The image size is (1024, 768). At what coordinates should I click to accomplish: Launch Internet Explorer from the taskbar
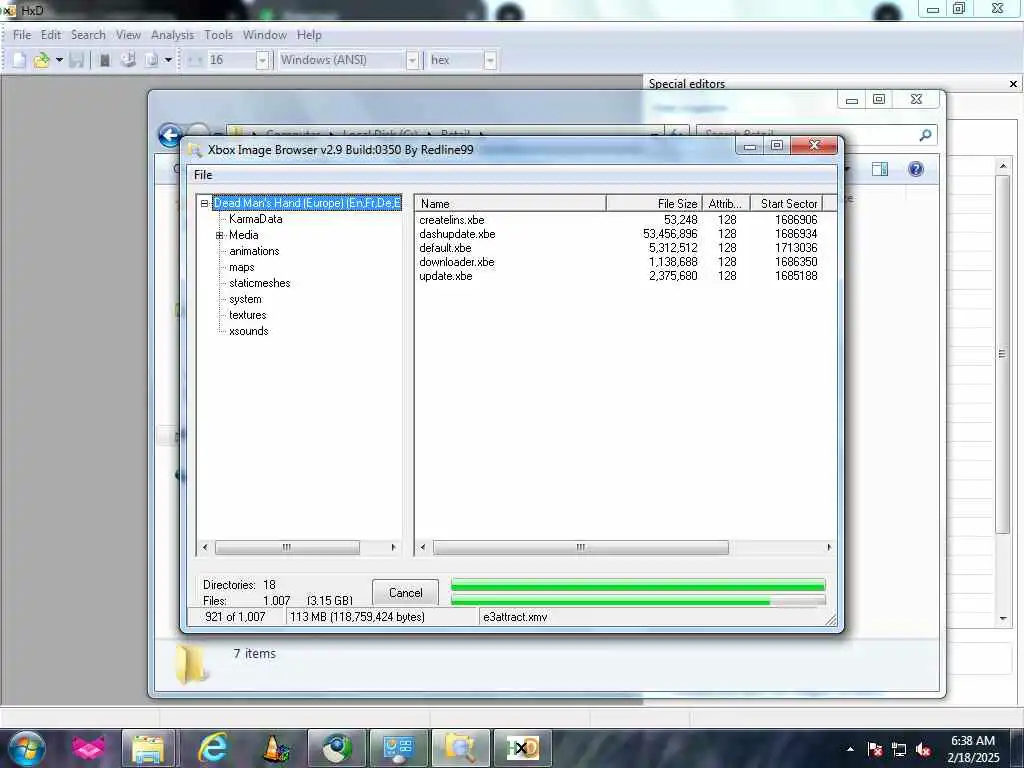pos(213,748)
